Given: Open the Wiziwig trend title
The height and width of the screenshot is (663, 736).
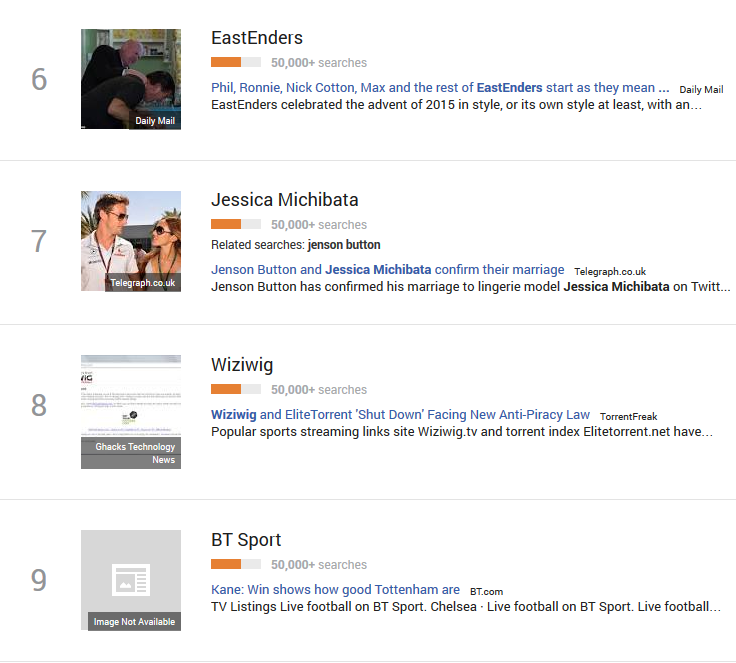Looking at the screenshot, I should point(242,365).
